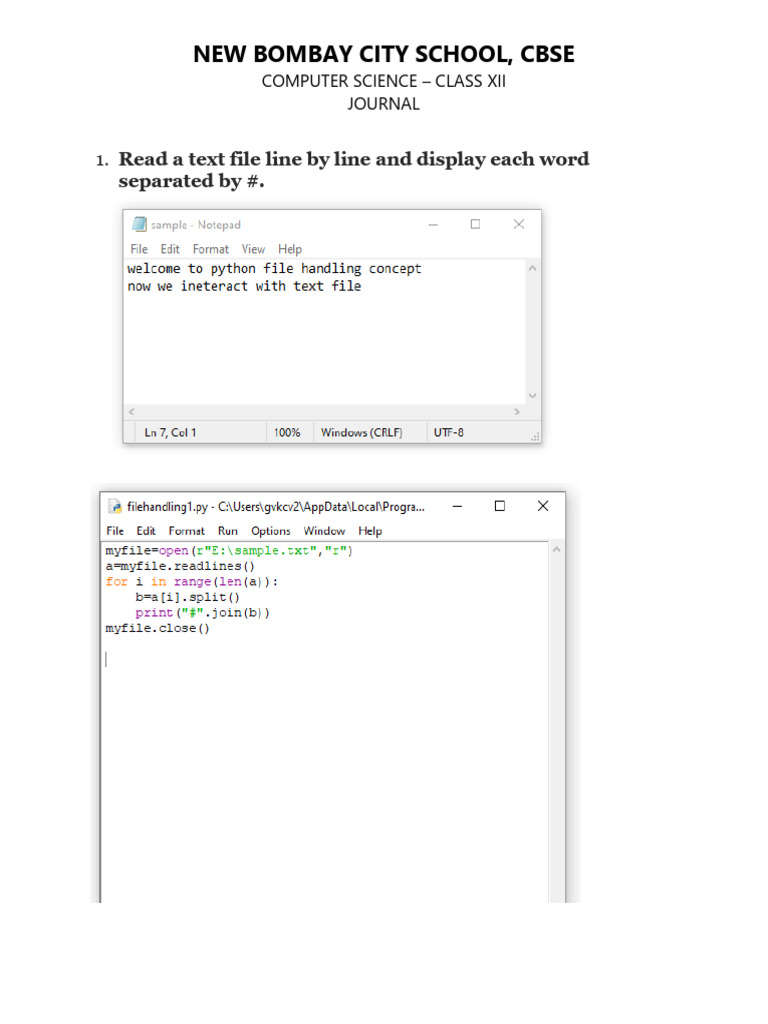
Task: Click 'Windows (CRLF)' status bar entry
Action: 361,432
